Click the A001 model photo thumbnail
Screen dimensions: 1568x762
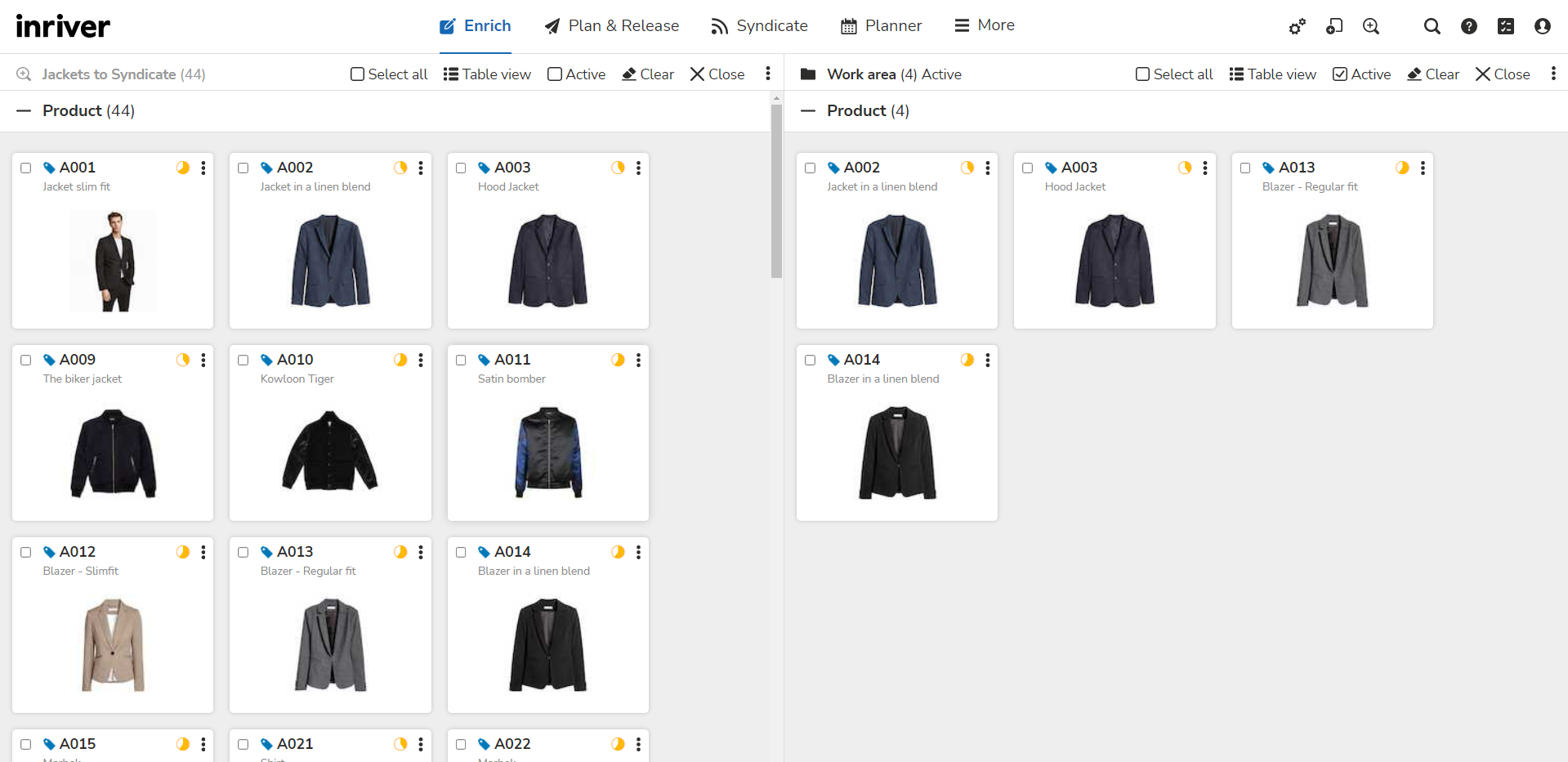[x=114, y=261]
